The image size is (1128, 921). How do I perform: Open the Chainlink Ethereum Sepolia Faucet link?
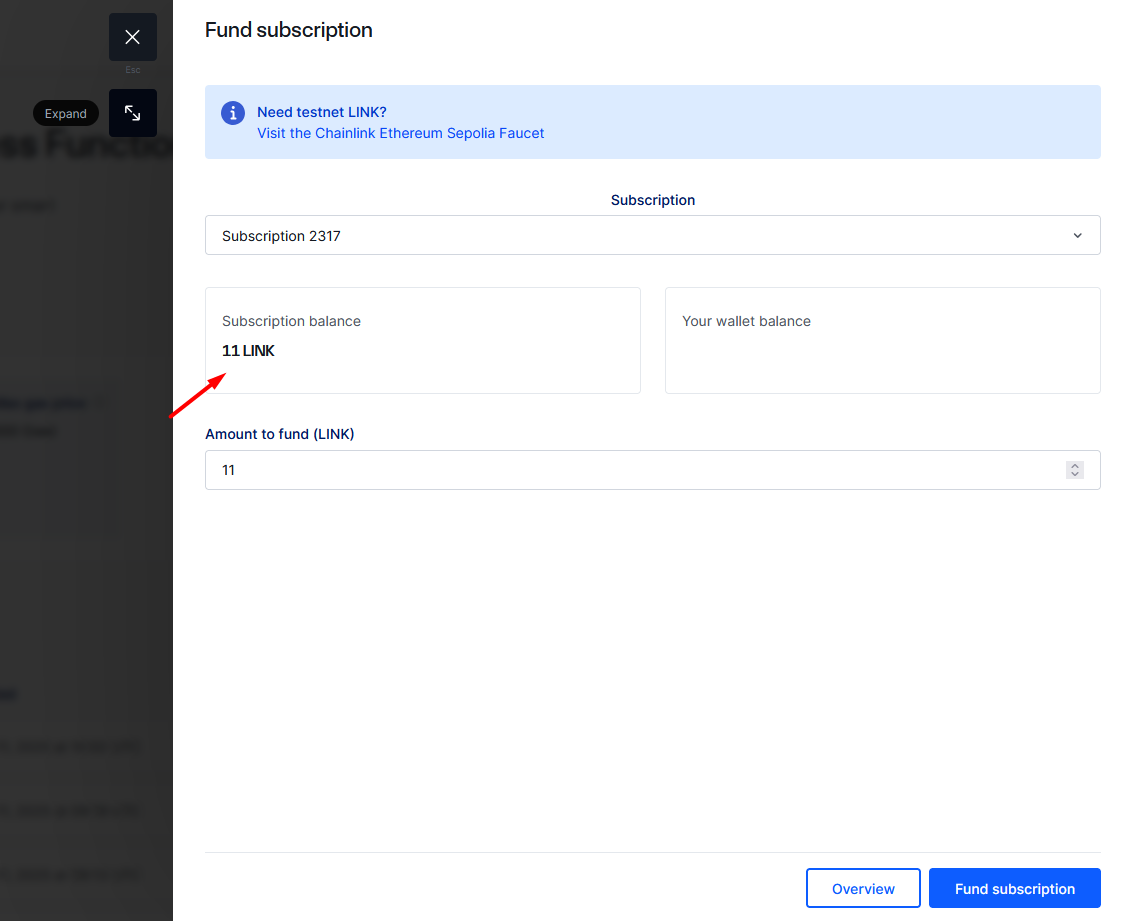tap(400, 133)
